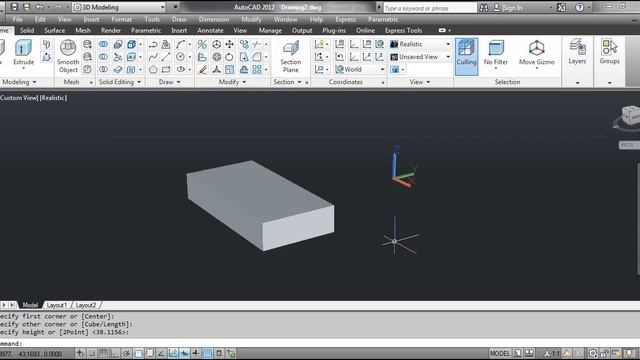Open the World UCS dropdown
Image resolution: width=640 pixels, height=360 pixels.
point(360,69)
